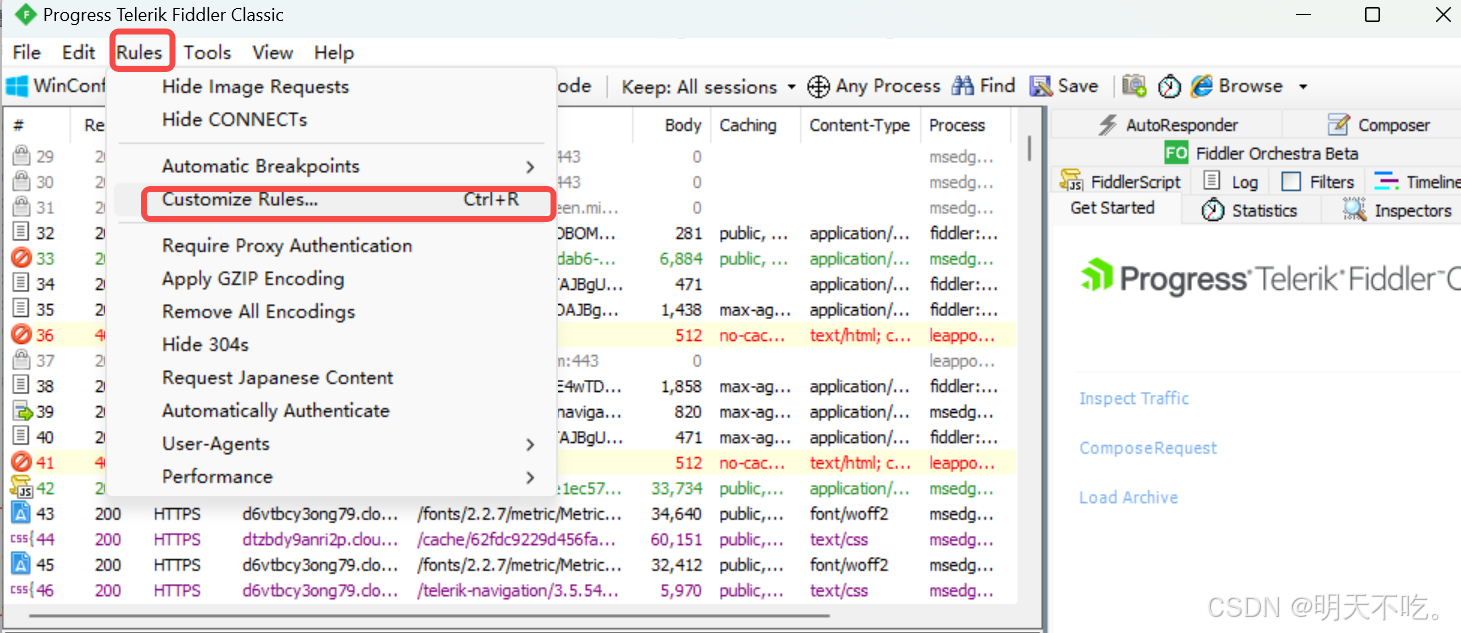The height and width of the screenshot is (633, 1461).
Task: Click the Statistics stopwatch icon
Action: point(1213,210)
